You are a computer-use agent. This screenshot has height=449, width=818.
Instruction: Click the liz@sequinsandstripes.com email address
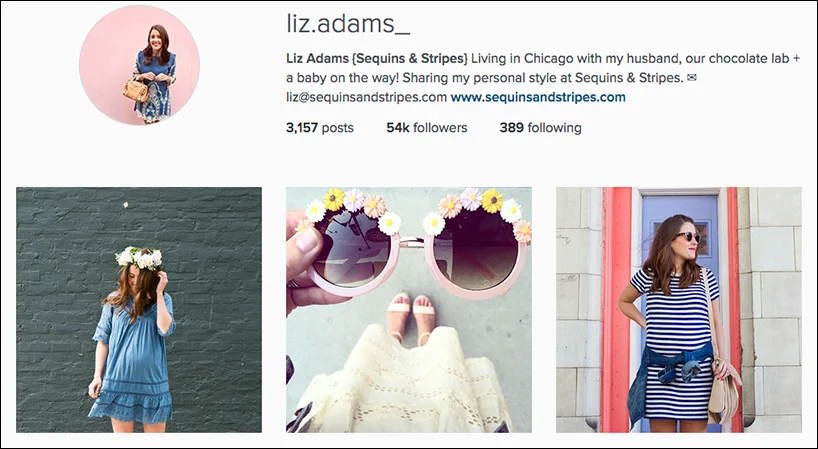pyautogui.click(x=366, y=98)
